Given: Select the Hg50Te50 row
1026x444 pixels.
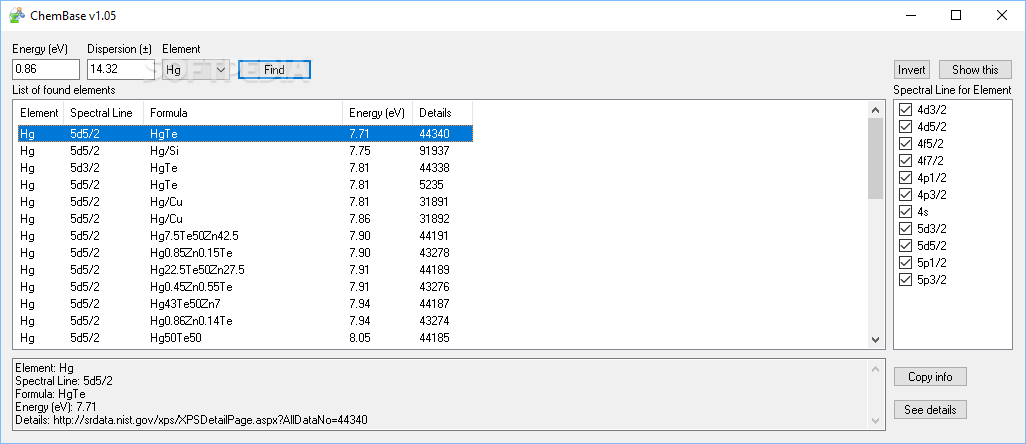Looking at the screenshot, I should [x=245, y=337].
